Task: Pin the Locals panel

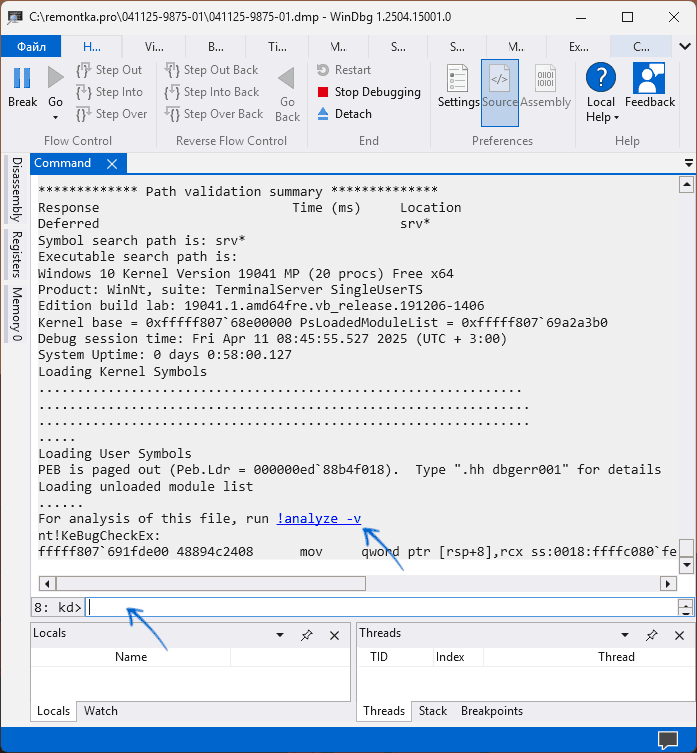Action: pos(306,635)
